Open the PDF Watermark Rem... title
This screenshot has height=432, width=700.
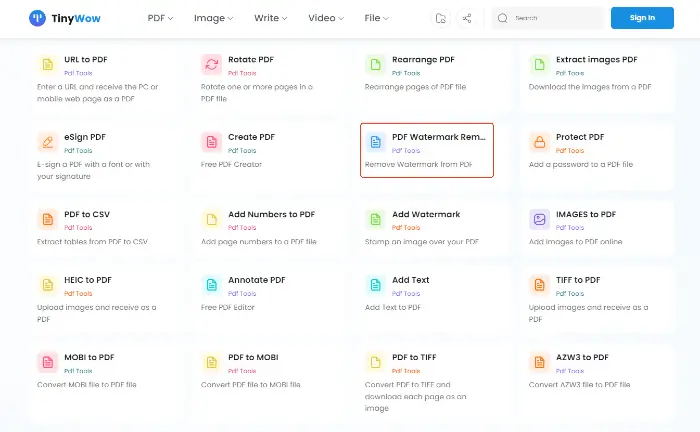click(x=439, y=137)
